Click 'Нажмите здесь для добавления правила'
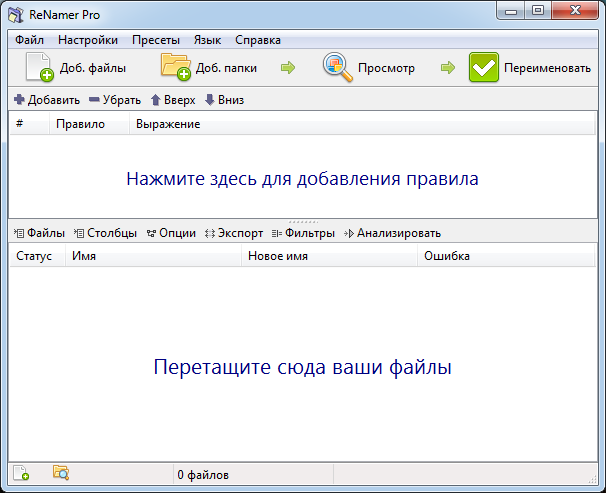Image resolution: width=606 pixels, height=493 pixels. pos(302,179)
